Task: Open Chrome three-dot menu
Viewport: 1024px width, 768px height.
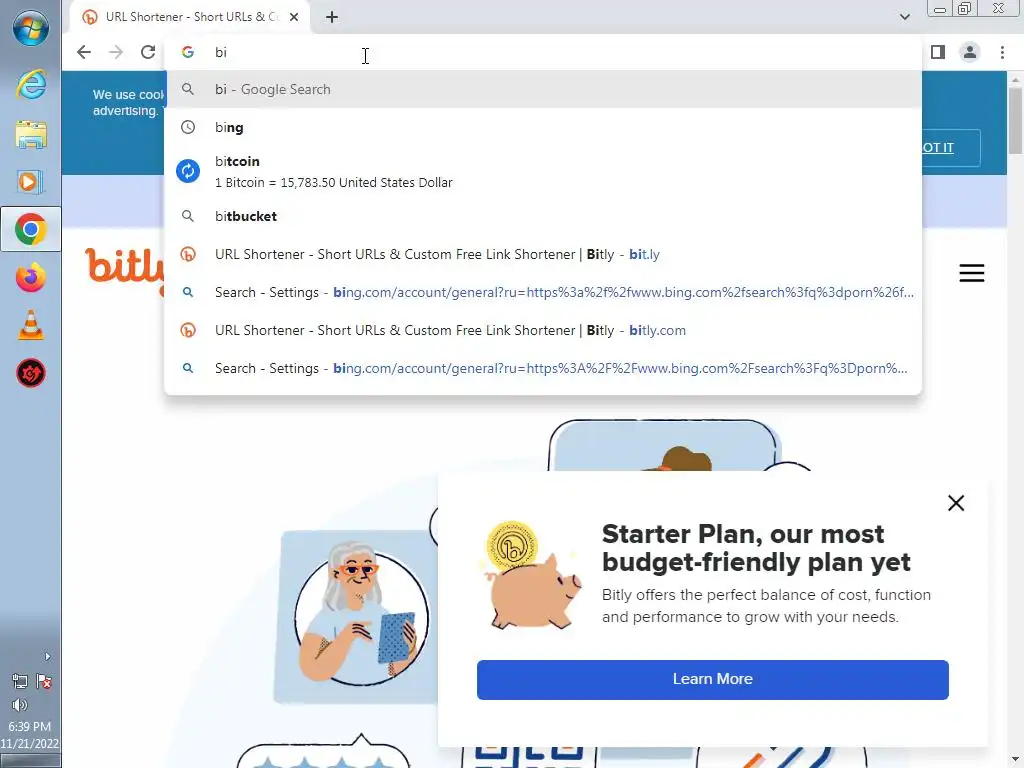Action: [1002, 52]
